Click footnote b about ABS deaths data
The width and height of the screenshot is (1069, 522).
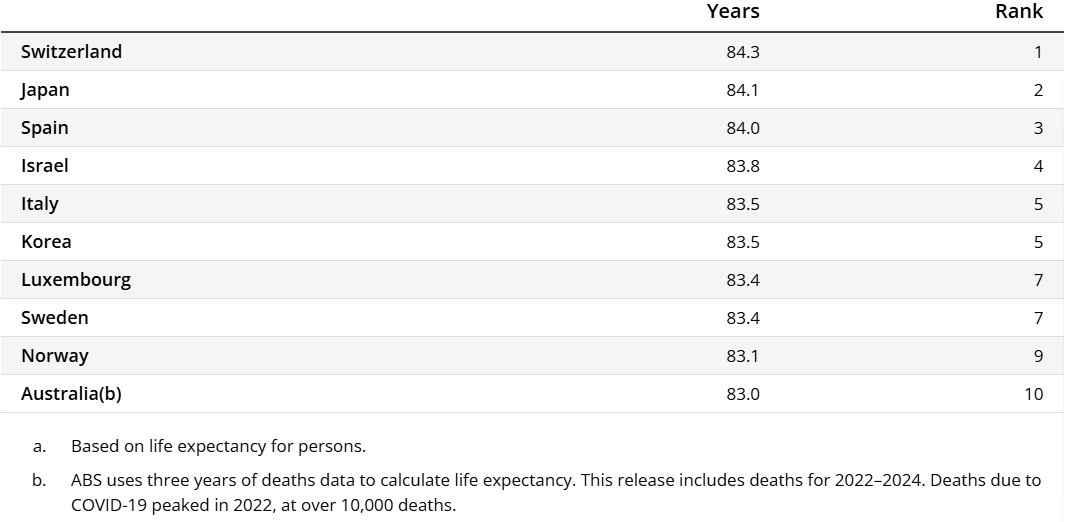pyautogui.click(x=555, y=481)
